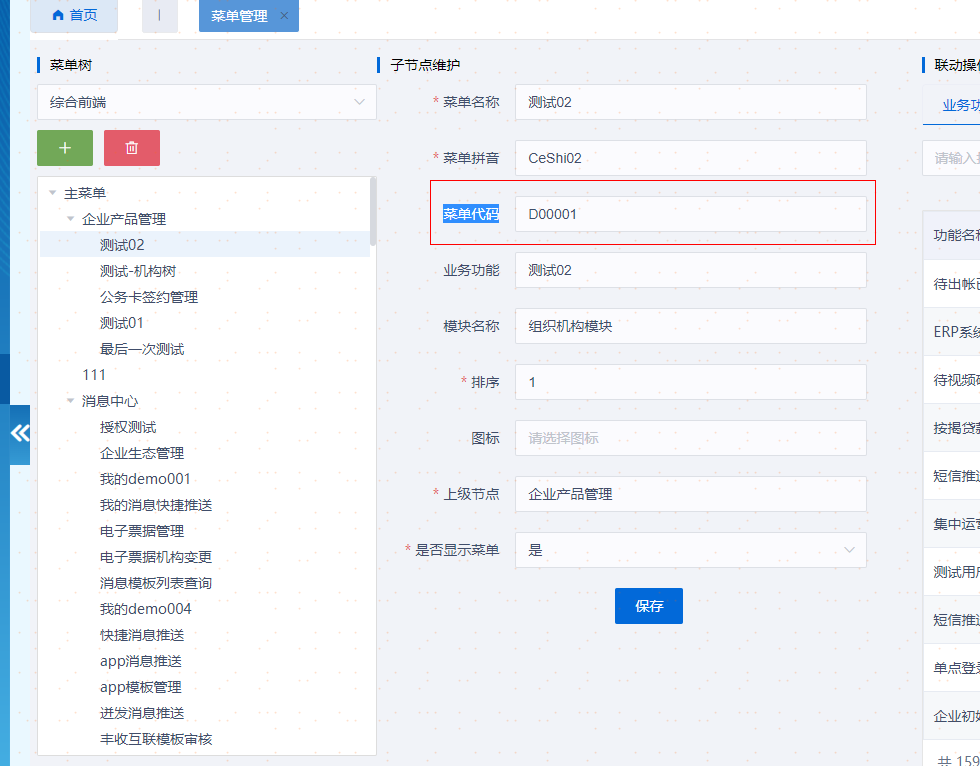Click the 图标 icon selection field

690,438
